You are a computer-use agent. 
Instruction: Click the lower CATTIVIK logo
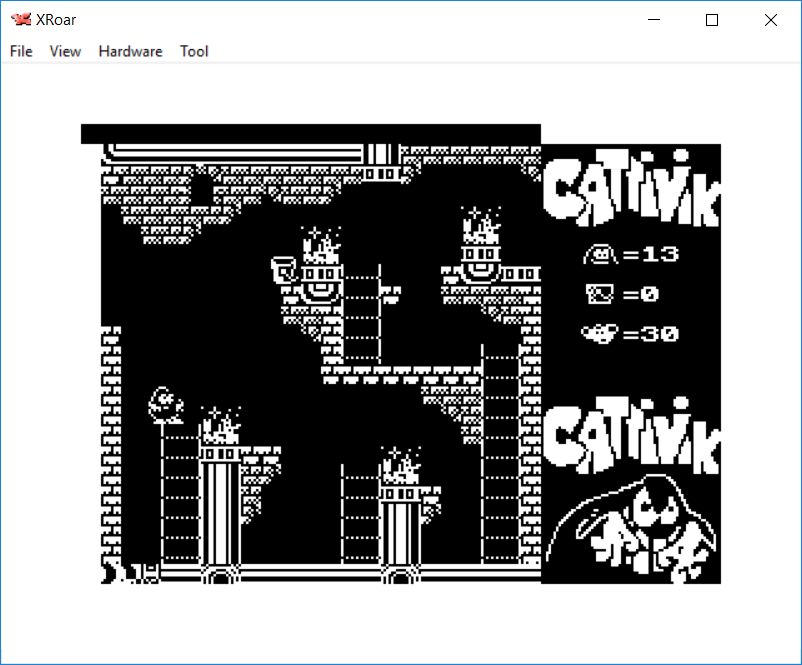click(632, 437)
